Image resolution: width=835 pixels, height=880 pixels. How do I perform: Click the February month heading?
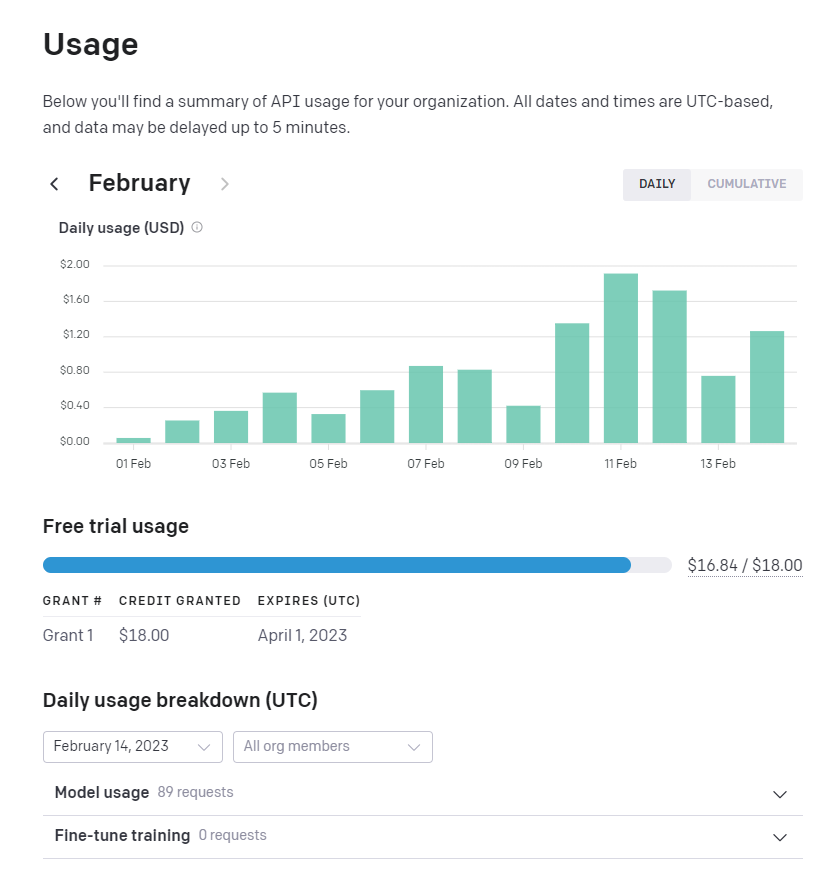tap(139, 183)
